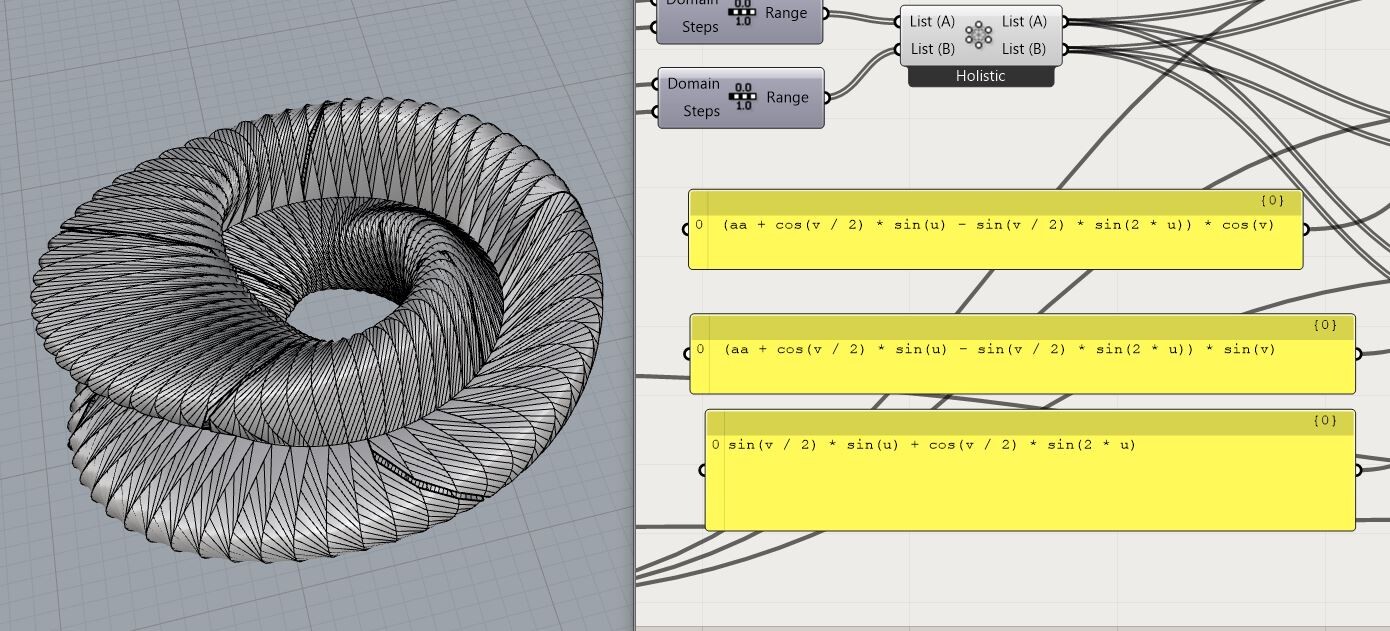
Task: Click the Range output grip of the lower component
Action: coord(826,97)
